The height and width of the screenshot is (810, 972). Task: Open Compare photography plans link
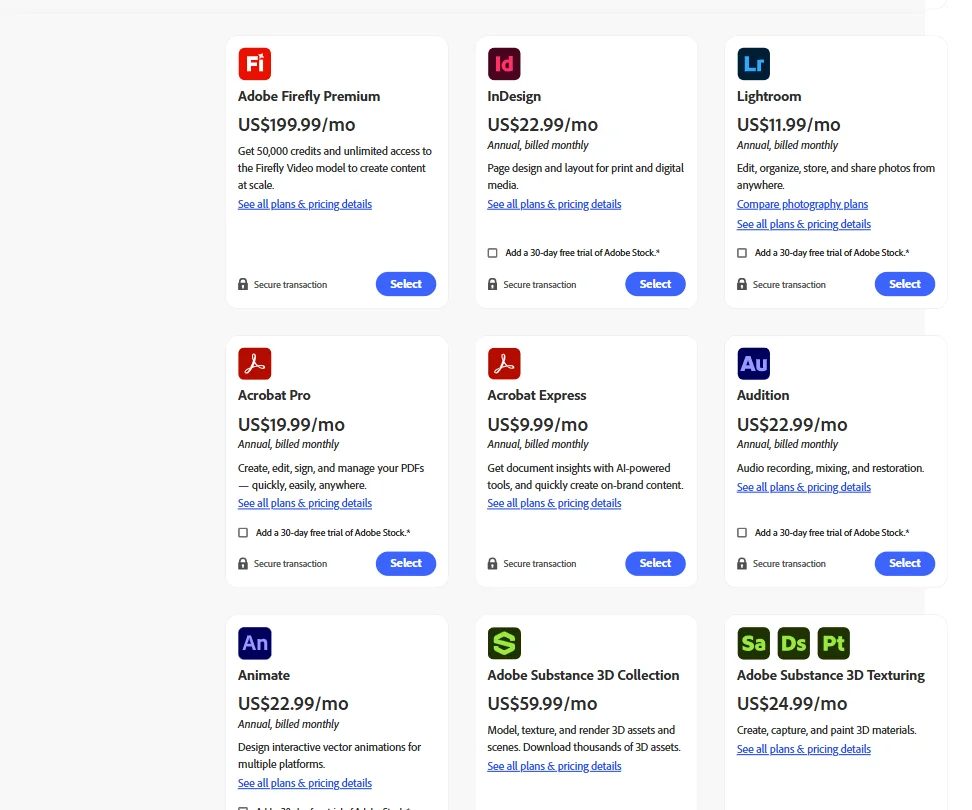802,204
